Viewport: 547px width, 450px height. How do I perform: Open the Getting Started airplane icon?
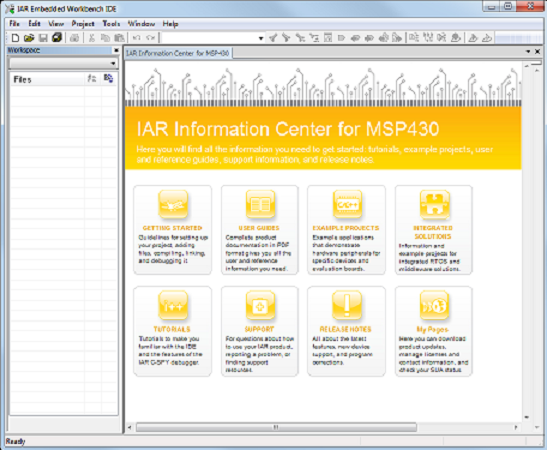coord(173,204)
